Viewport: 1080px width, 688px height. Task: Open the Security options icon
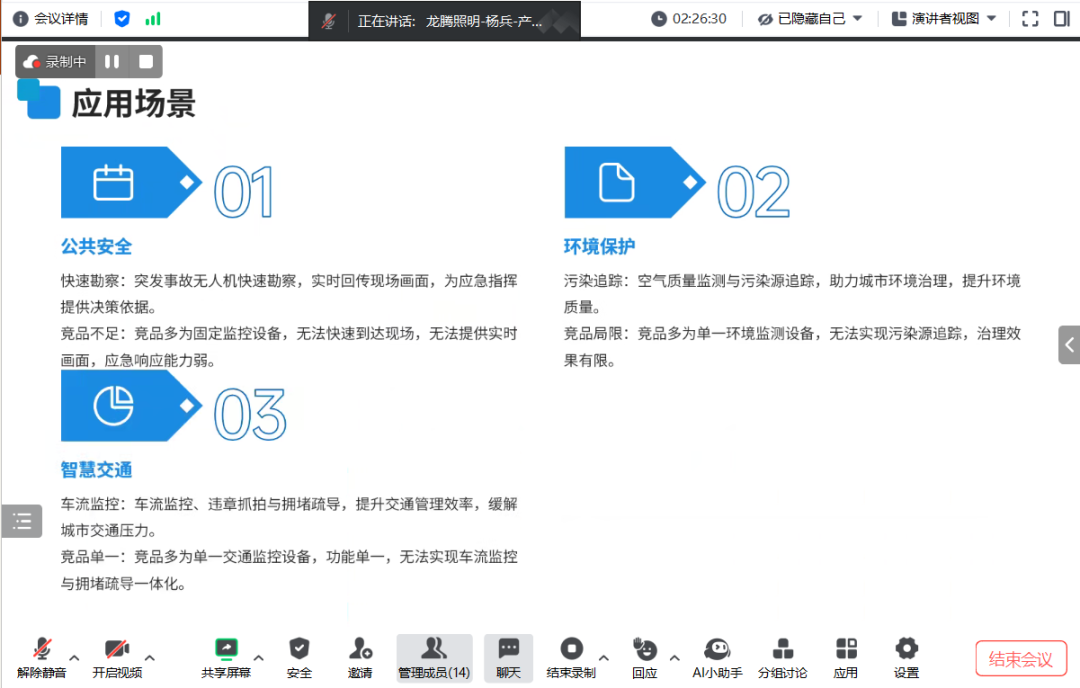(299, 656)
